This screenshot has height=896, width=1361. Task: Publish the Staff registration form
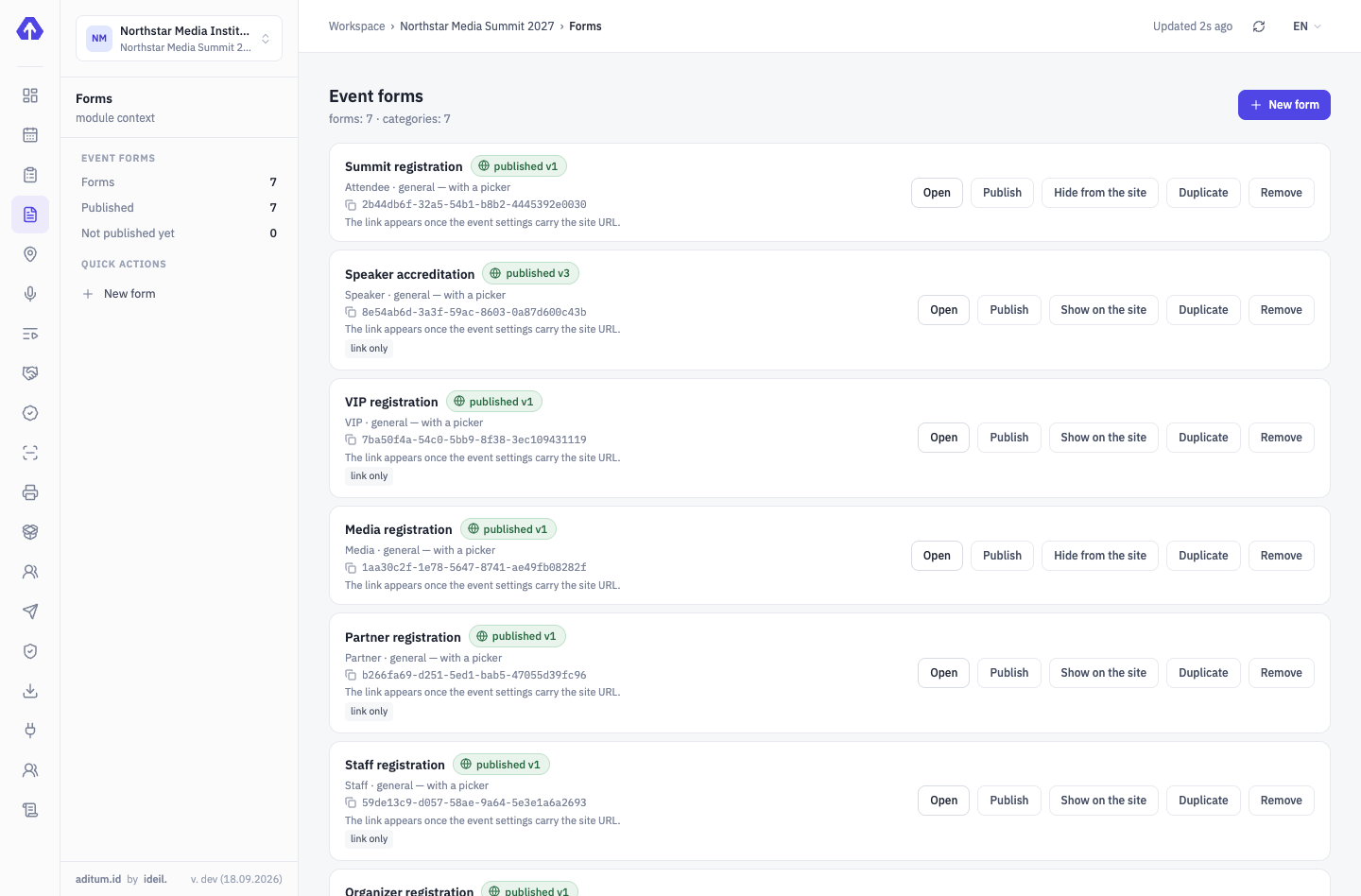pyautogui.click(x=1008, y=801)
